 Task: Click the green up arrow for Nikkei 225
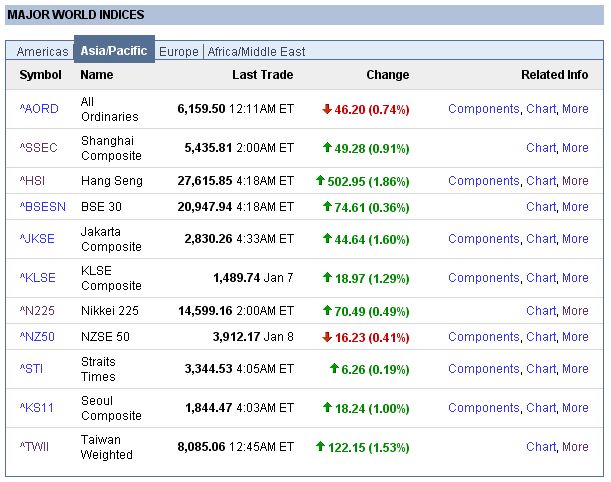(x=327, y=310)
